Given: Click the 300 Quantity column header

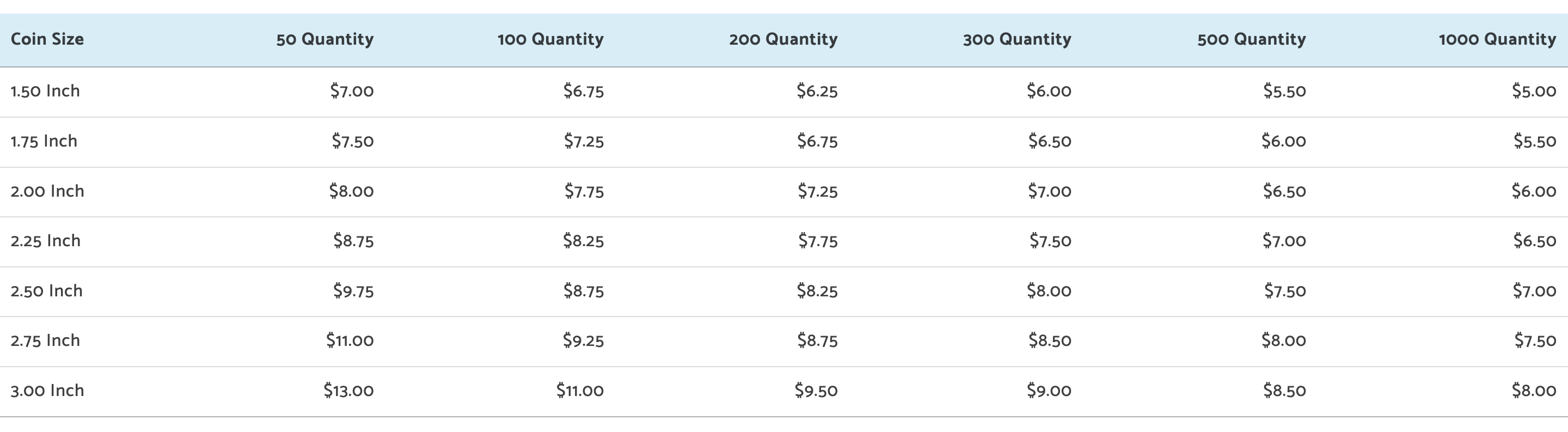Looking at the screenshot, I should click(x=1017, y=39).
